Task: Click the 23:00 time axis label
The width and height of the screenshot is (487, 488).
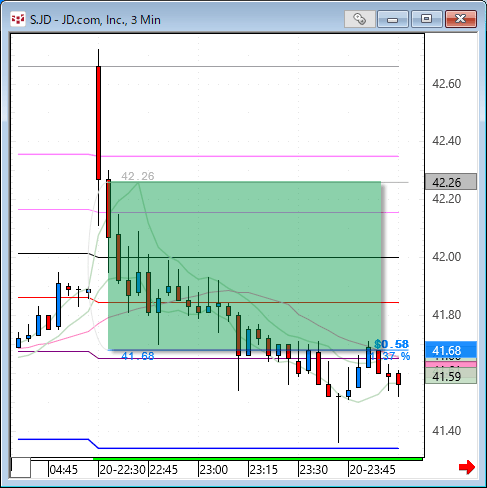Action: coord(213,470)
